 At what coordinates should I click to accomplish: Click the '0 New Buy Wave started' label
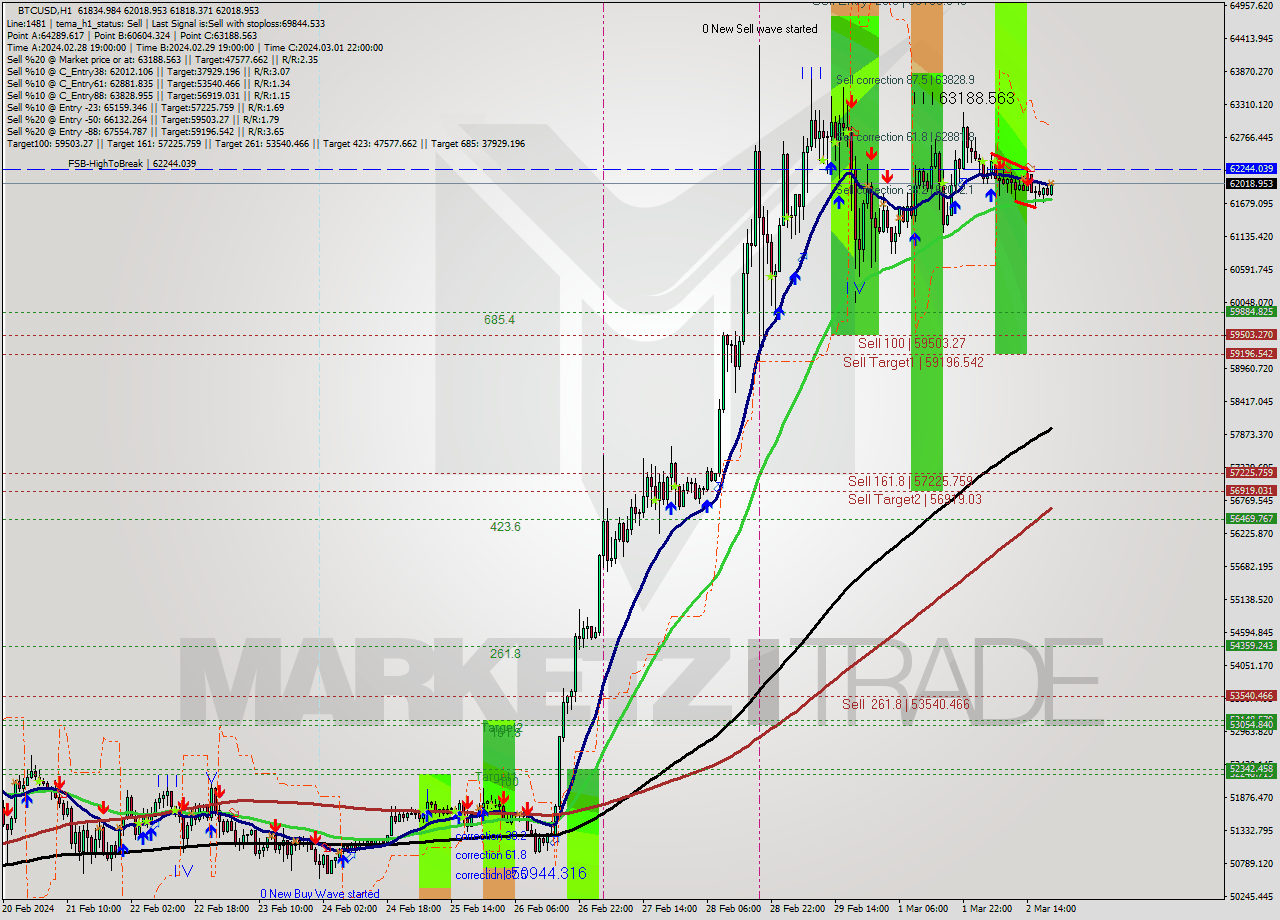click(x=320, y=893)
